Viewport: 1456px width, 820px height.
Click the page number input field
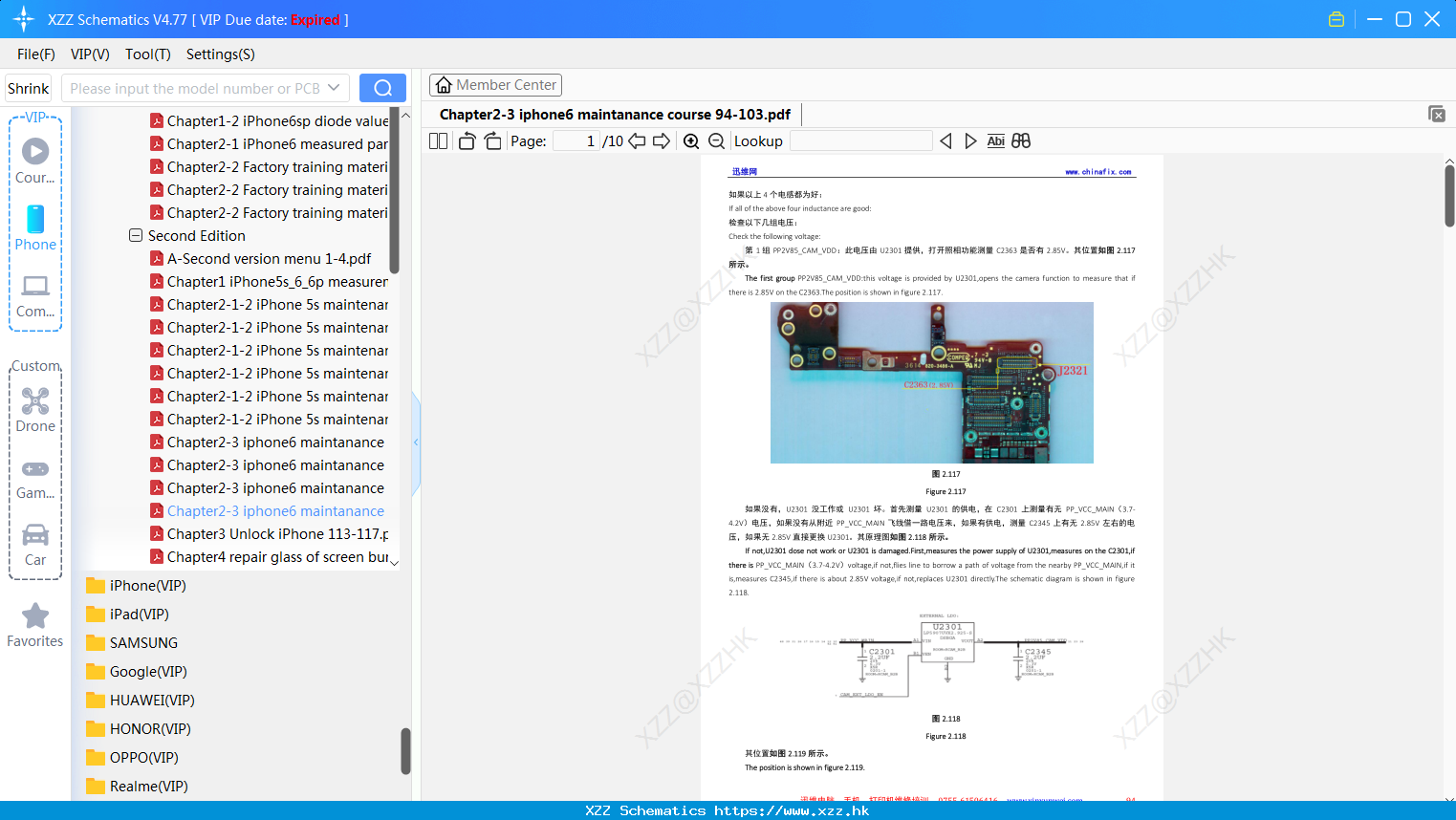point(576,141)
